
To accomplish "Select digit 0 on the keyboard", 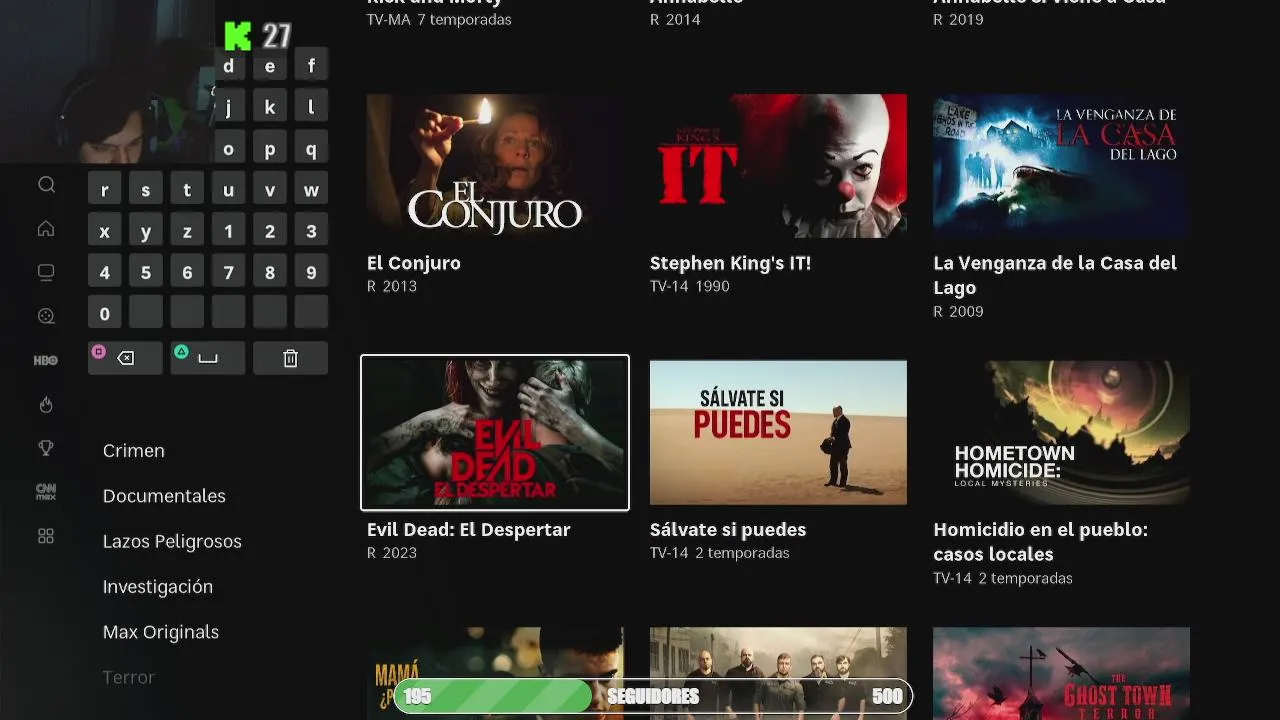I will [105, 314].
